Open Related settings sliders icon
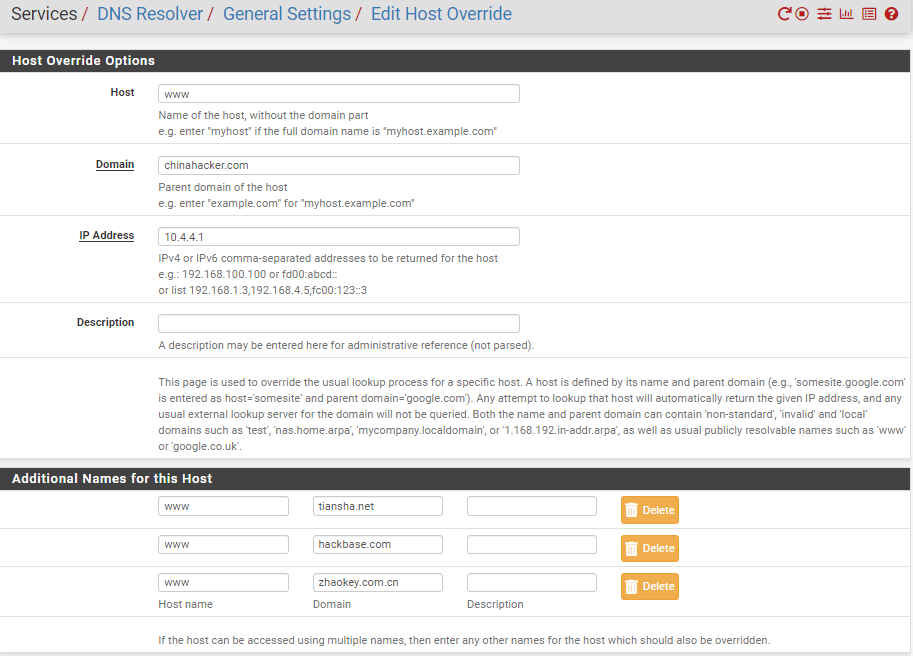The image size is (913, 656). coord(824,15)
